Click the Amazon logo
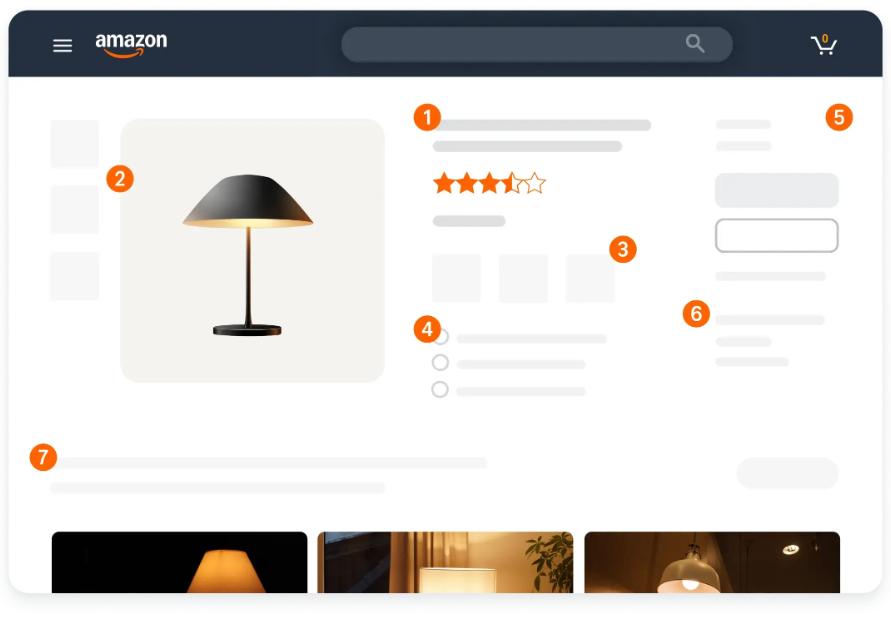Viewport: 891px width, 620px height. click(x=131, y=45)
